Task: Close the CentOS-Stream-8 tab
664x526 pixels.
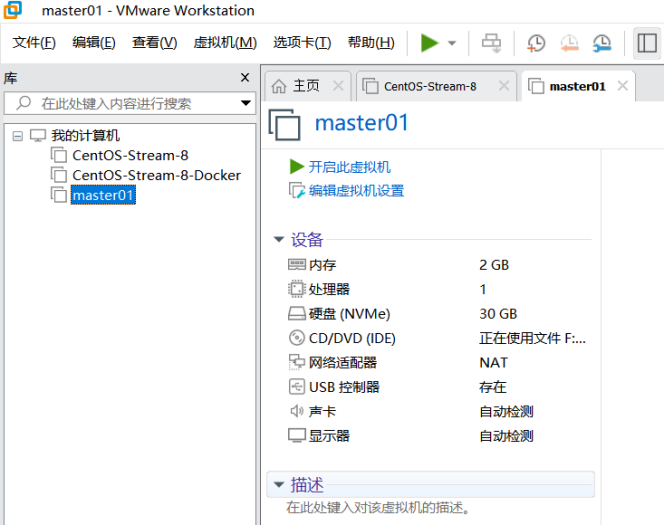Action: [x=504, y=86]
